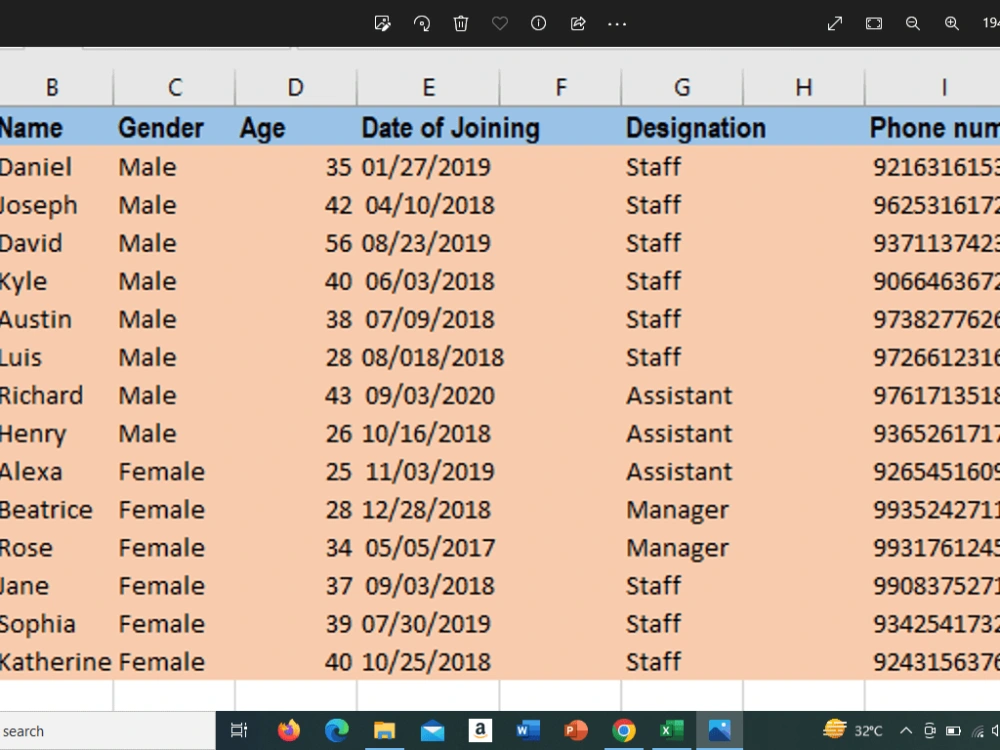Screen dimensions: 1000x750
Task: Open Google Chrome from the taskbar
Action: click(x=624, y=730)
